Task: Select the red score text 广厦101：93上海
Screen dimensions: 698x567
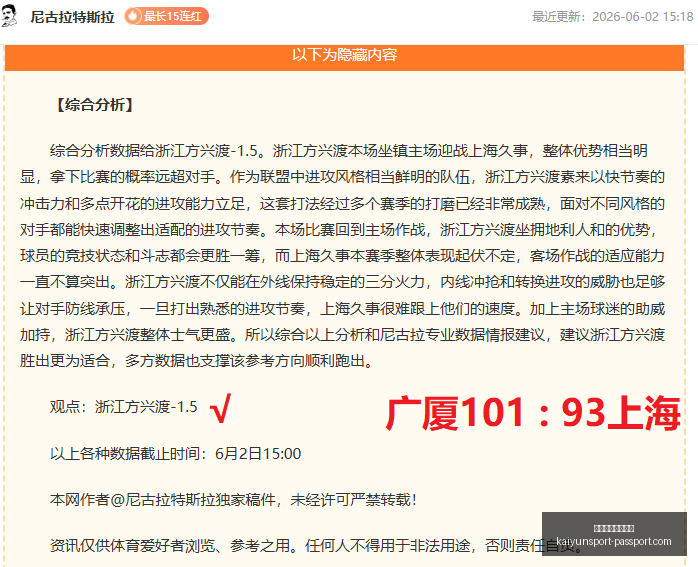Action: [x=533, y=413]
